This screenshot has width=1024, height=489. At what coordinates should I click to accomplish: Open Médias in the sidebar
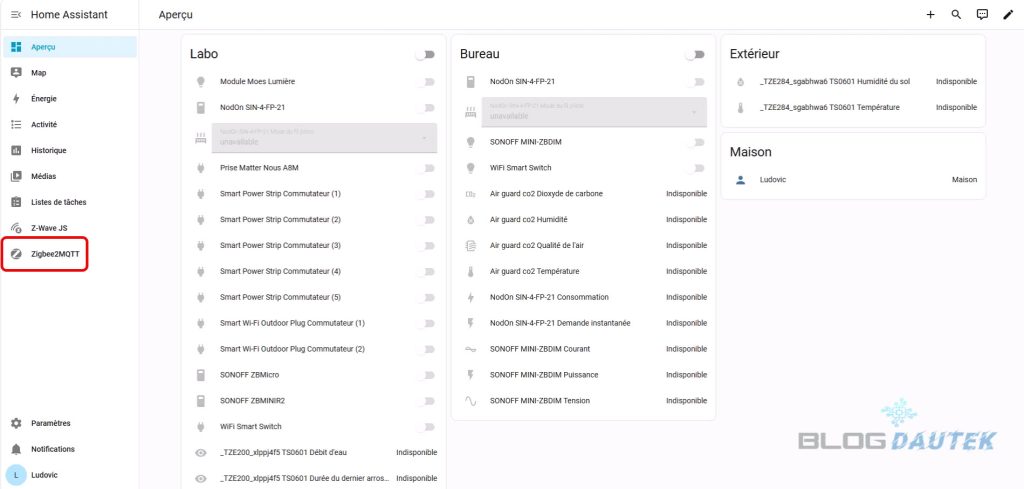coord(69,176)
